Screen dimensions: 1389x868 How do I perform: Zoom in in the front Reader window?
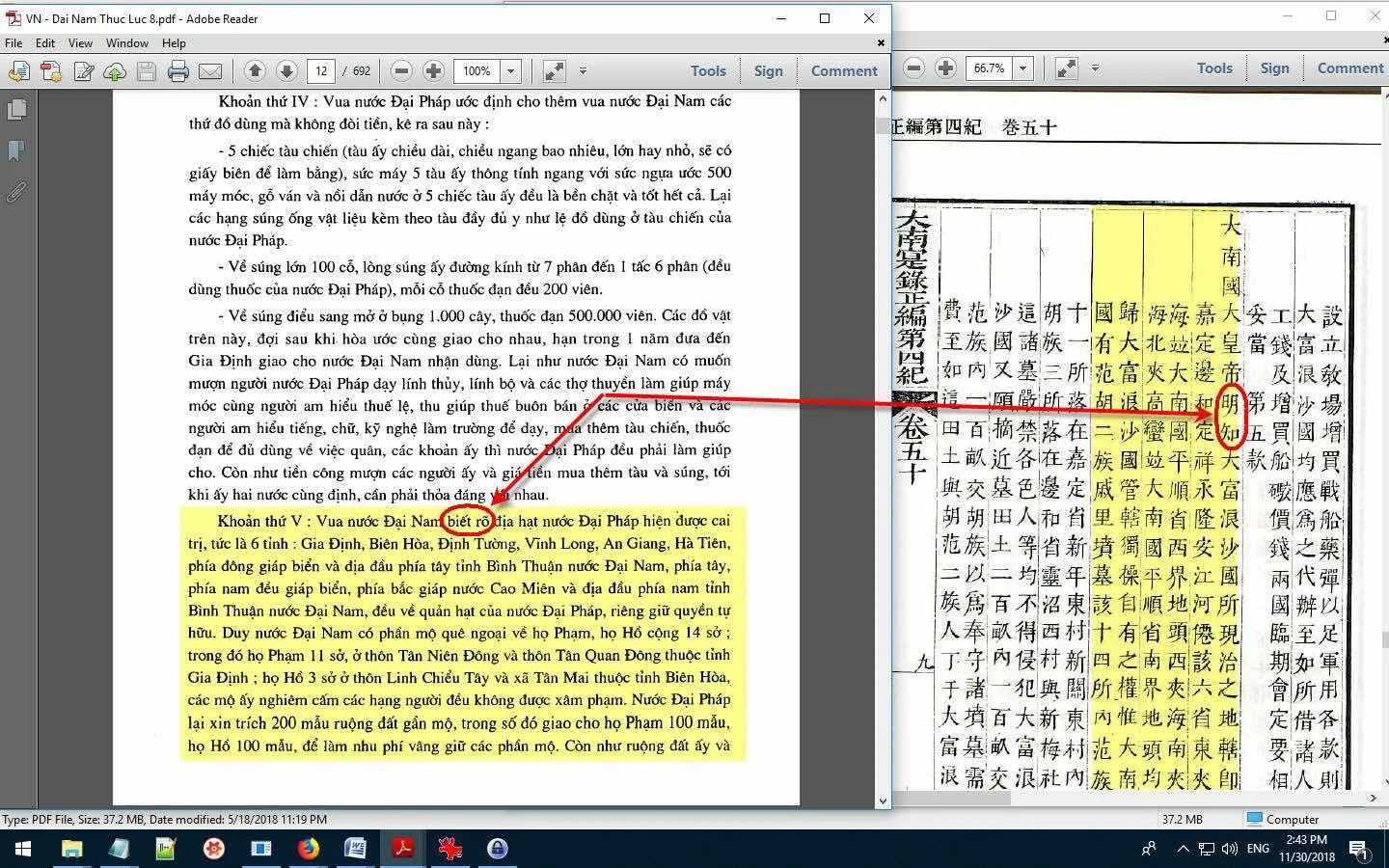434,70
